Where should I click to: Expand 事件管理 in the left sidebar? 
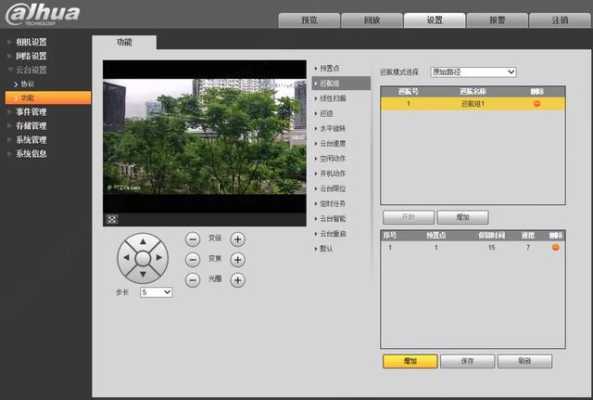point(31,112)
